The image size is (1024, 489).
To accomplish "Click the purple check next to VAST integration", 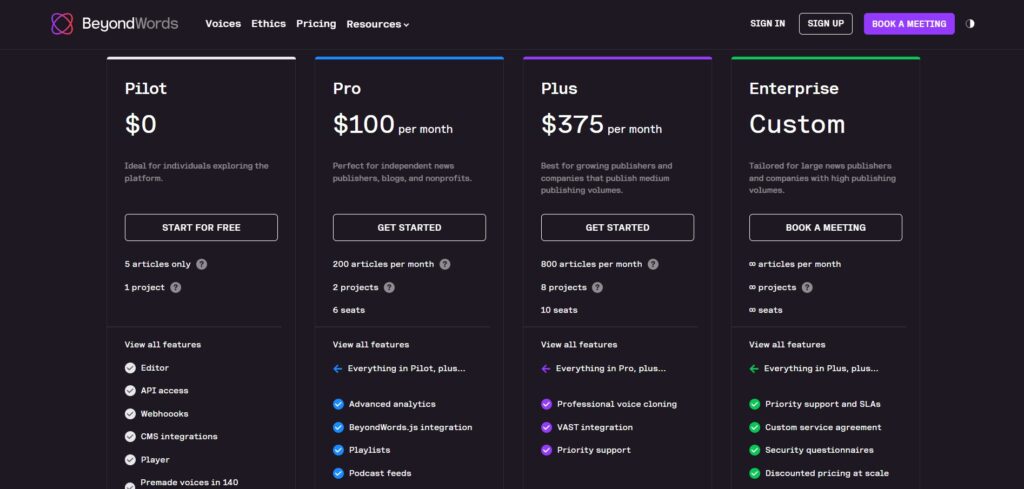I will (x=547, y=428).
